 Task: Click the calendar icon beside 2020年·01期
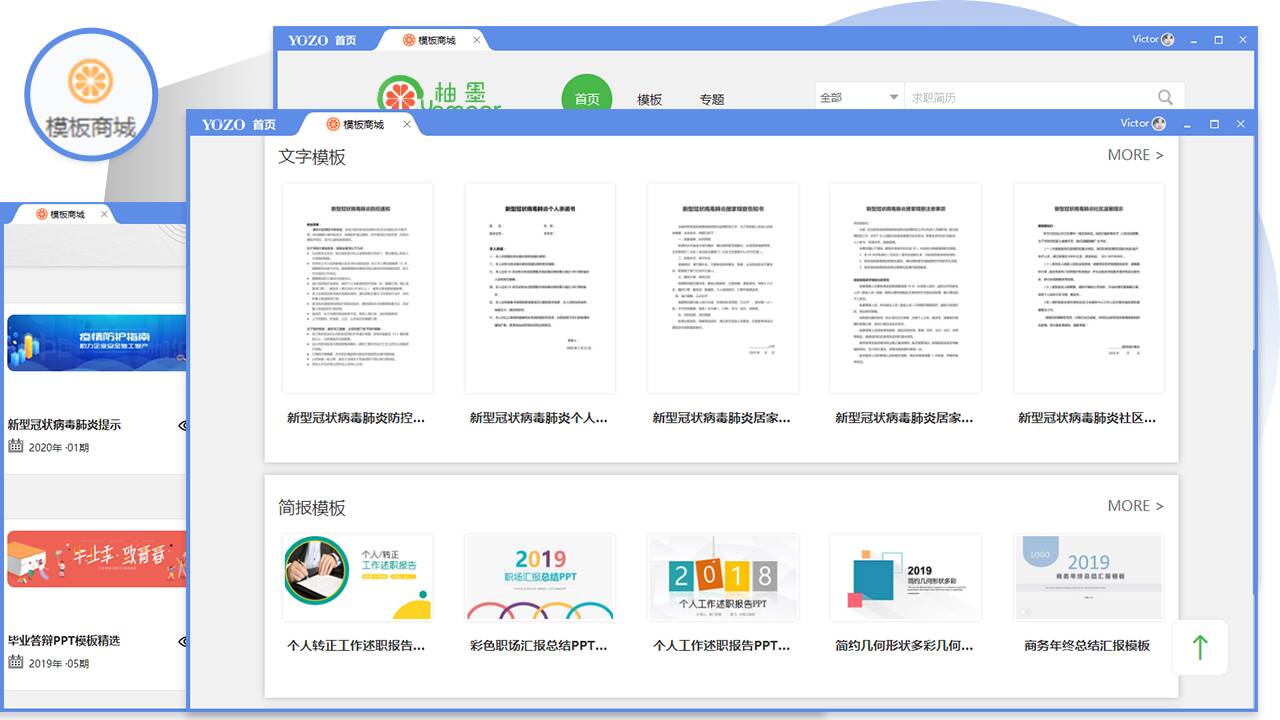coord(16,446)
